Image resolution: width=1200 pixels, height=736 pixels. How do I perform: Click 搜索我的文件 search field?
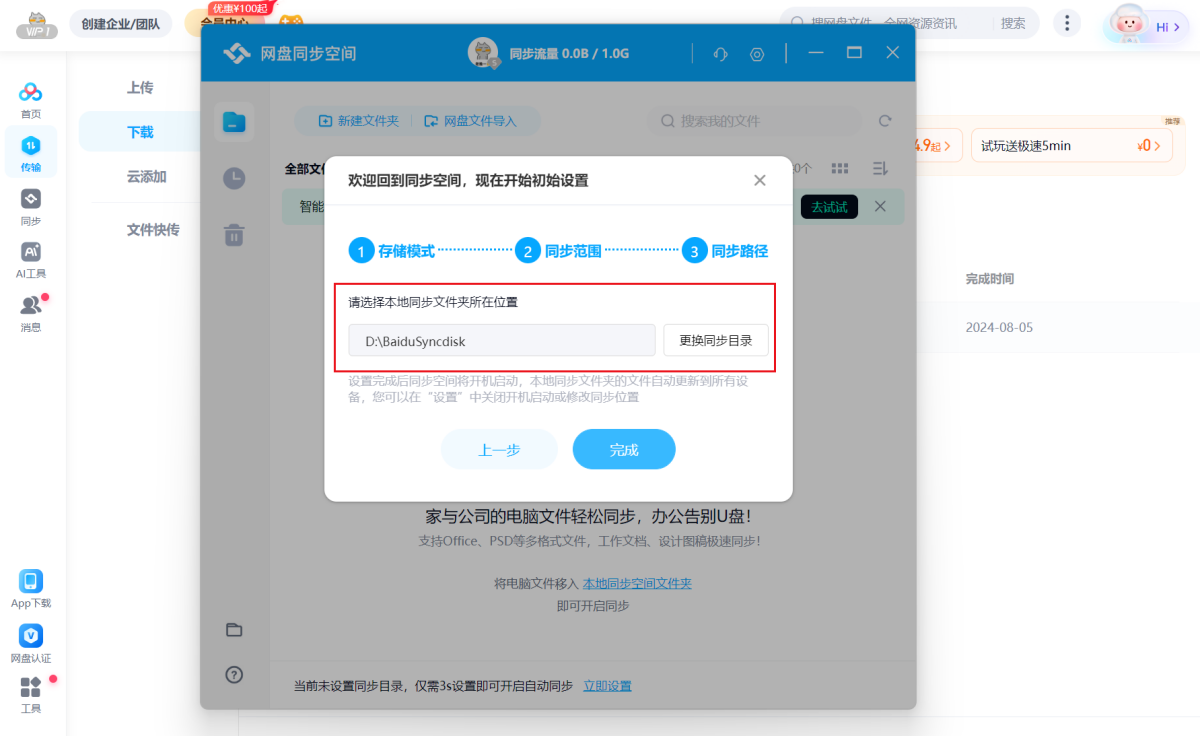click(x=754, y=121)
